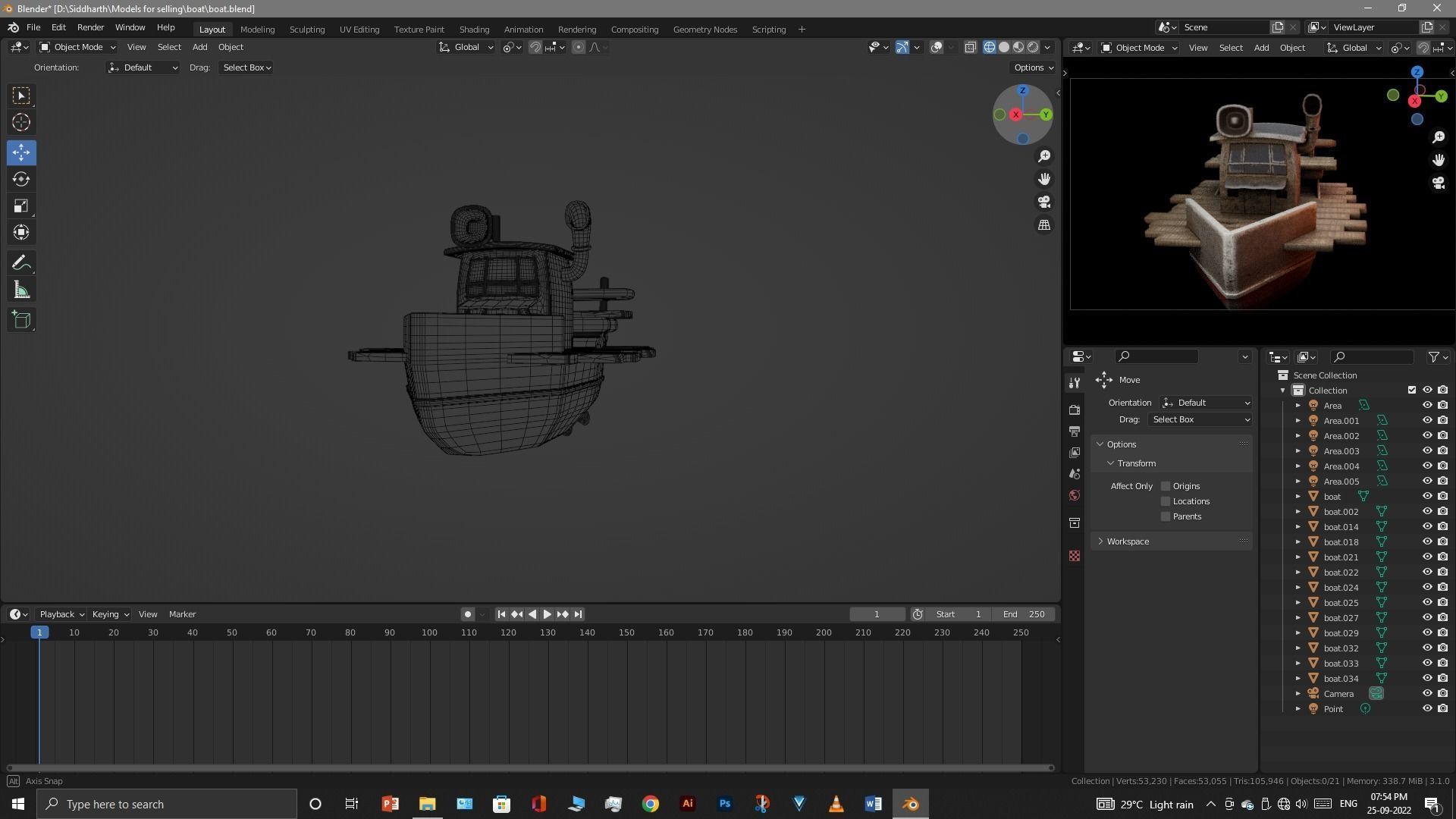The width and height of the screenshot is (1456, 819).
Task: Select the Annotate tool
Action: pos(21,263)
